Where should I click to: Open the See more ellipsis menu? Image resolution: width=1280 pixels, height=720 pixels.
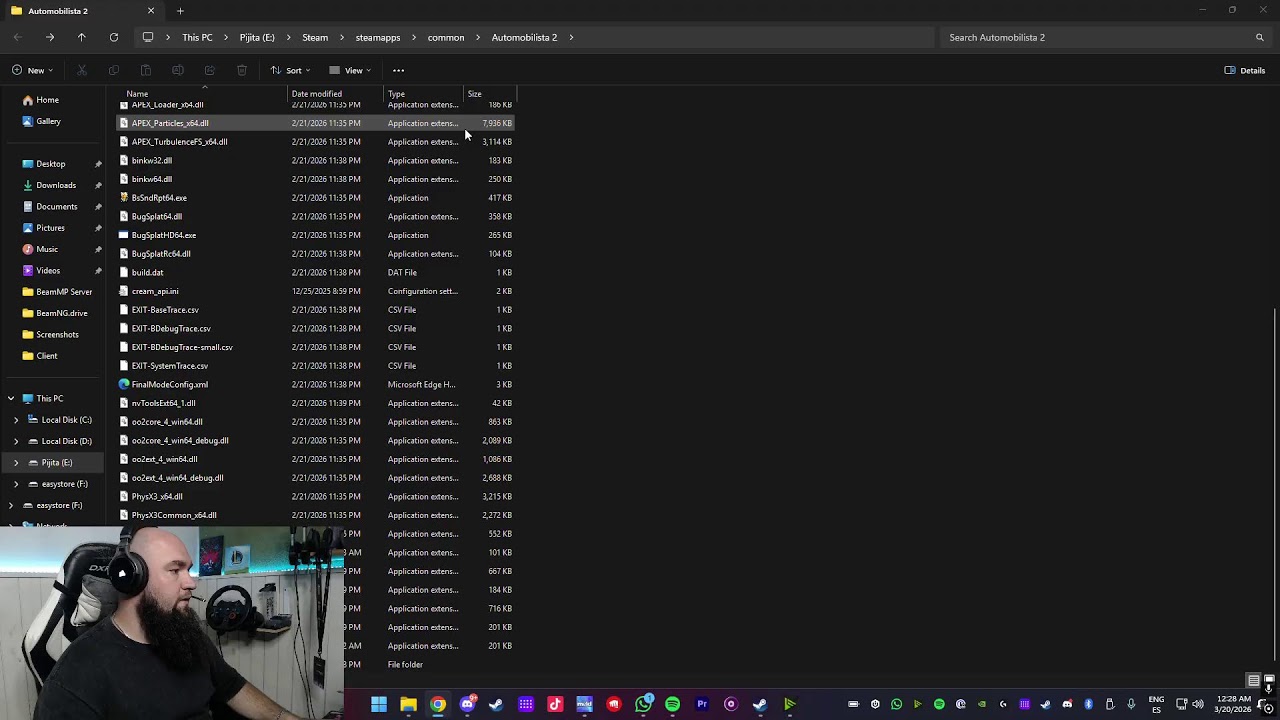(x=398, y=70)
